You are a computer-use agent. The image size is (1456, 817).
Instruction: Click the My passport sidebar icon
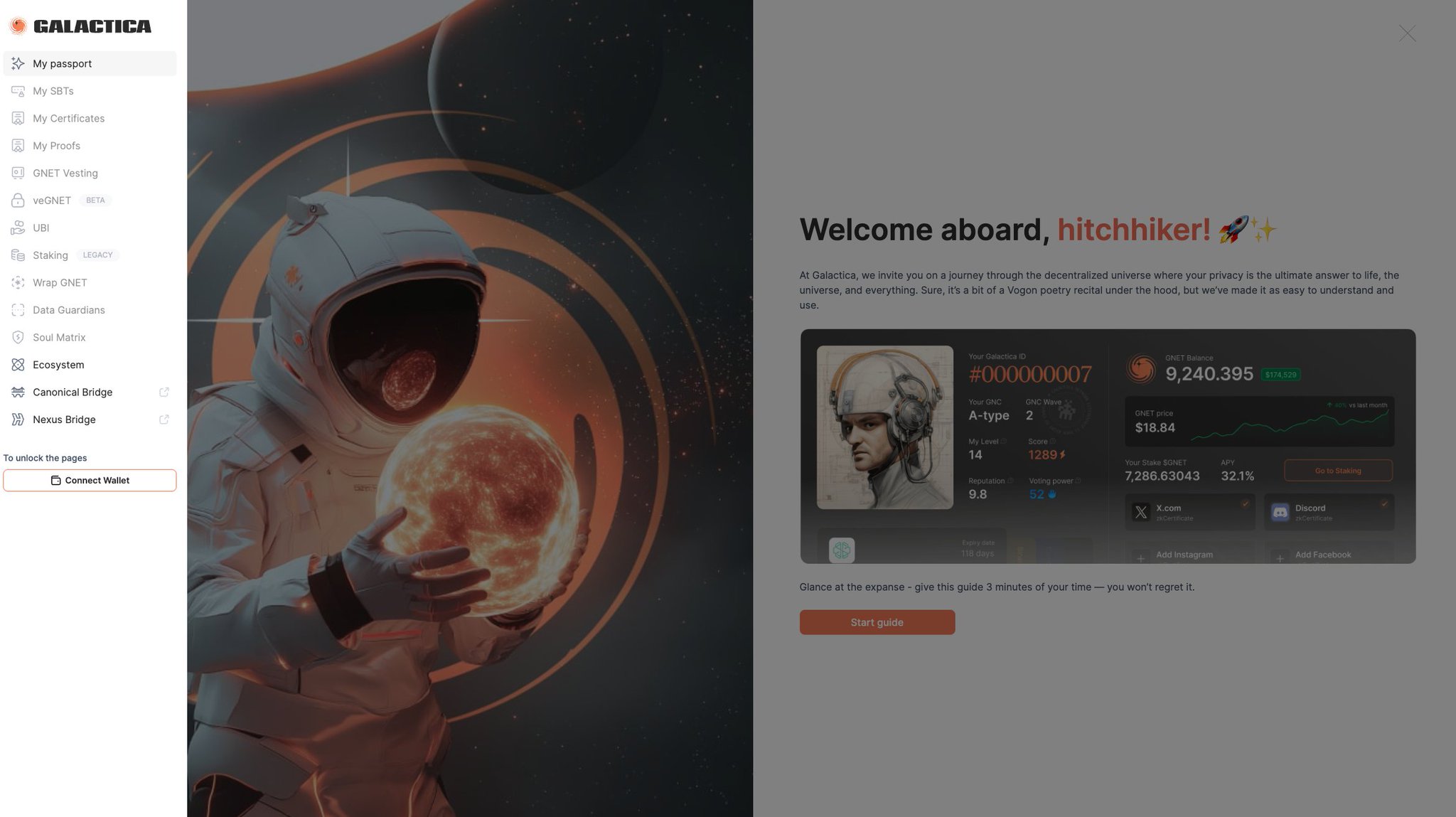(18, 63)
